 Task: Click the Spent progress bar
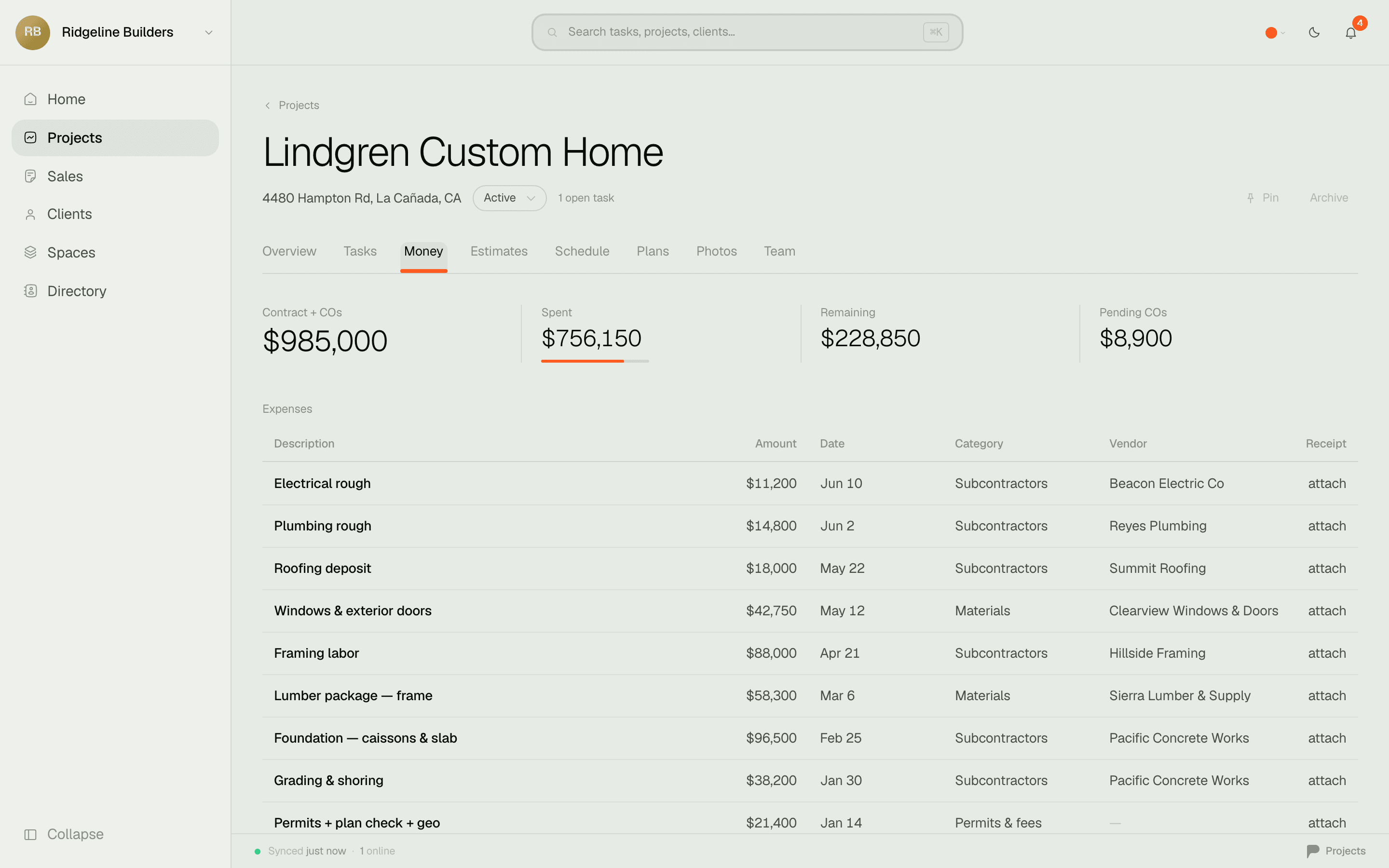click(595, 361)
